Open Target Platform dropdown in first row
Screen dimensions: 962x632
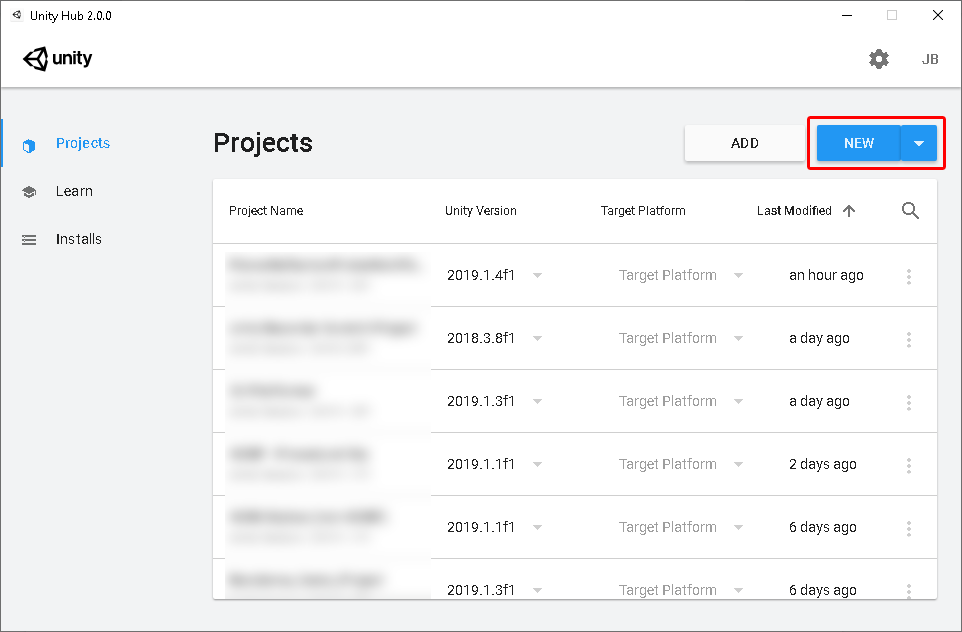738,276
